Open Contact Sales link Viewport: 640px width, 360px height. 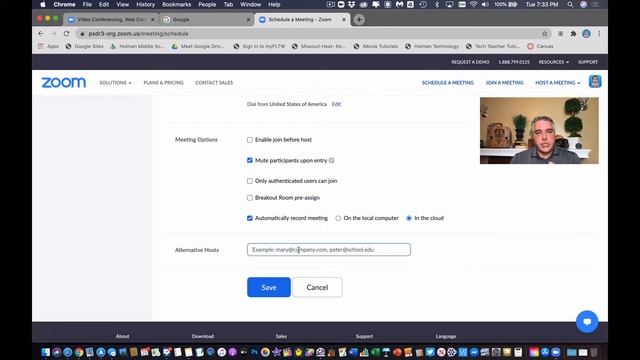214,82
